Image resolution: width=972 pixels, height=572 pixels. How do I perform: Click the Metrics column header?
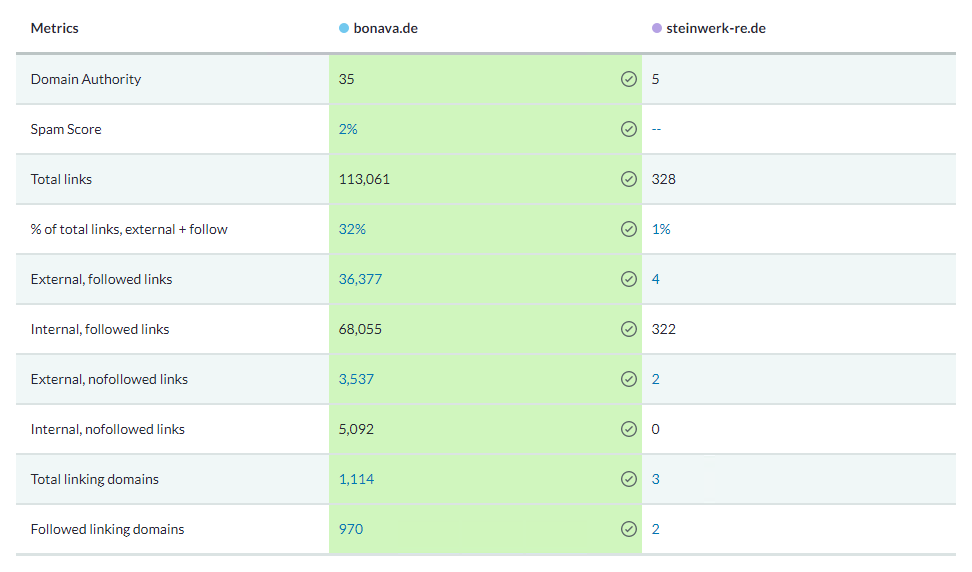55,28
